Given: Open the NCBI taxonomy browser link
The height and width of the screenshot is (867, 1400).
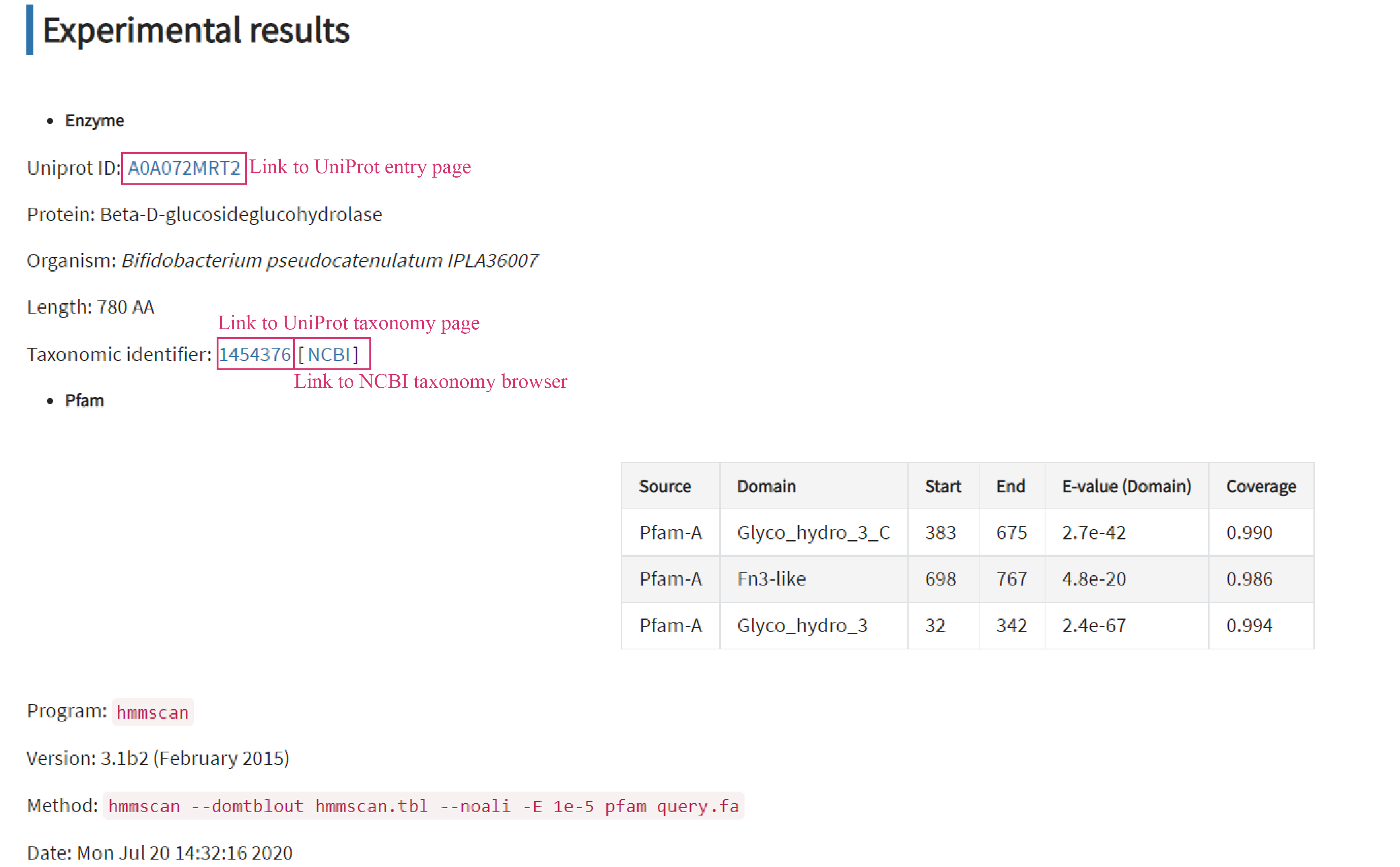Looking at the screenshot, I should click(x=329, y=354).
